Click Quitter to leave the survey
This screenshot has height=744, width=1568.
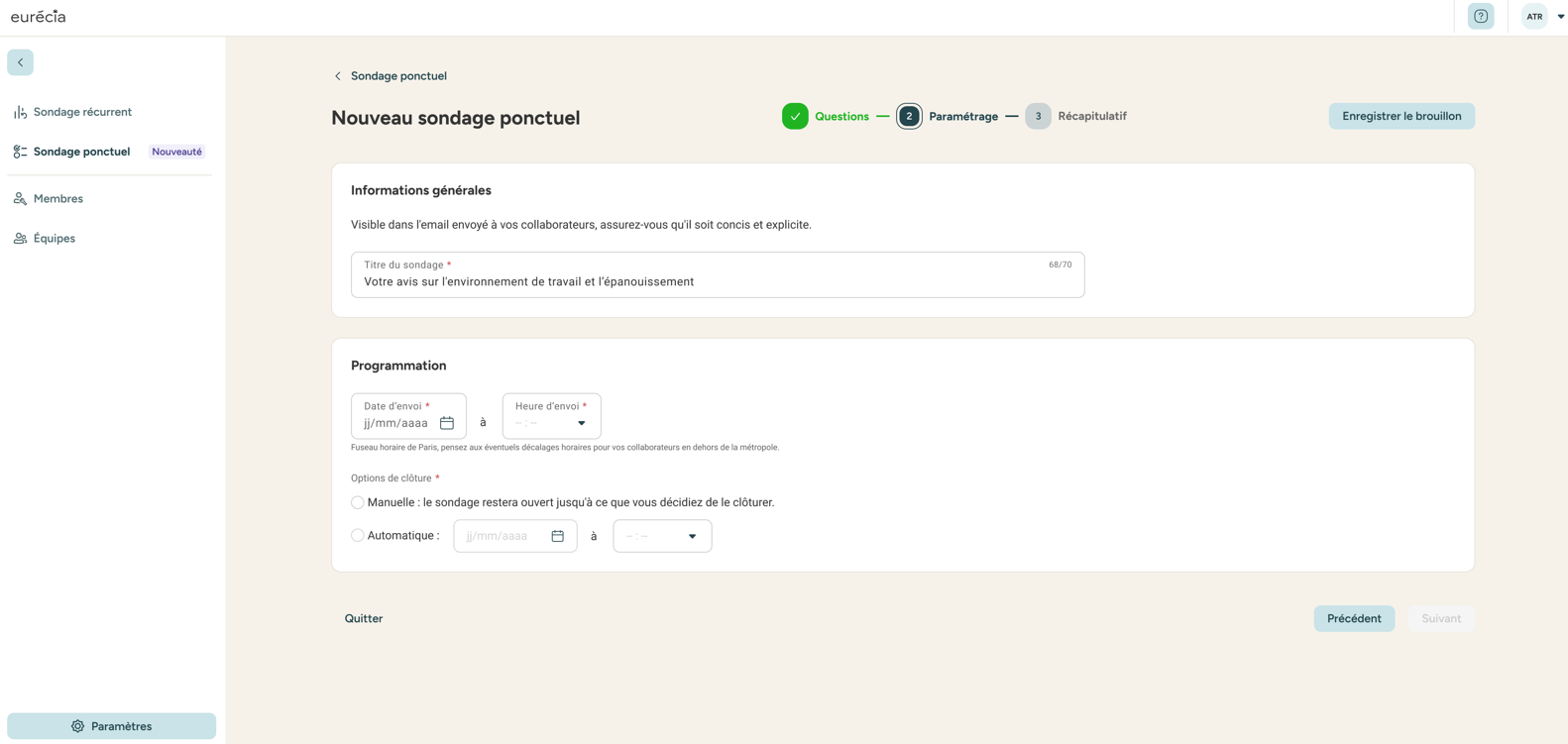click(x=364, y=618)
